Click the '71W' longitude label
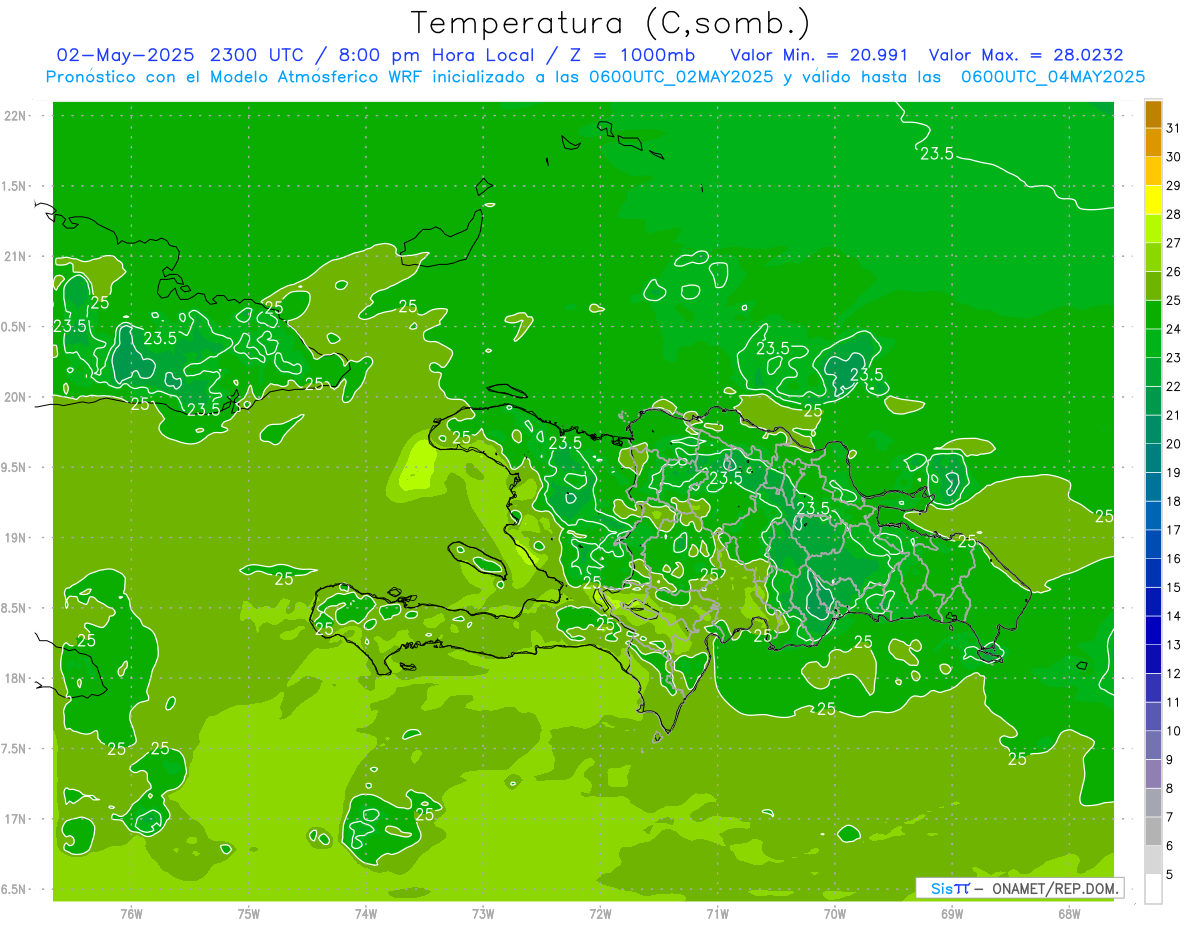The height and width of the screenshot is (927, 1200). tap(717, 913)
